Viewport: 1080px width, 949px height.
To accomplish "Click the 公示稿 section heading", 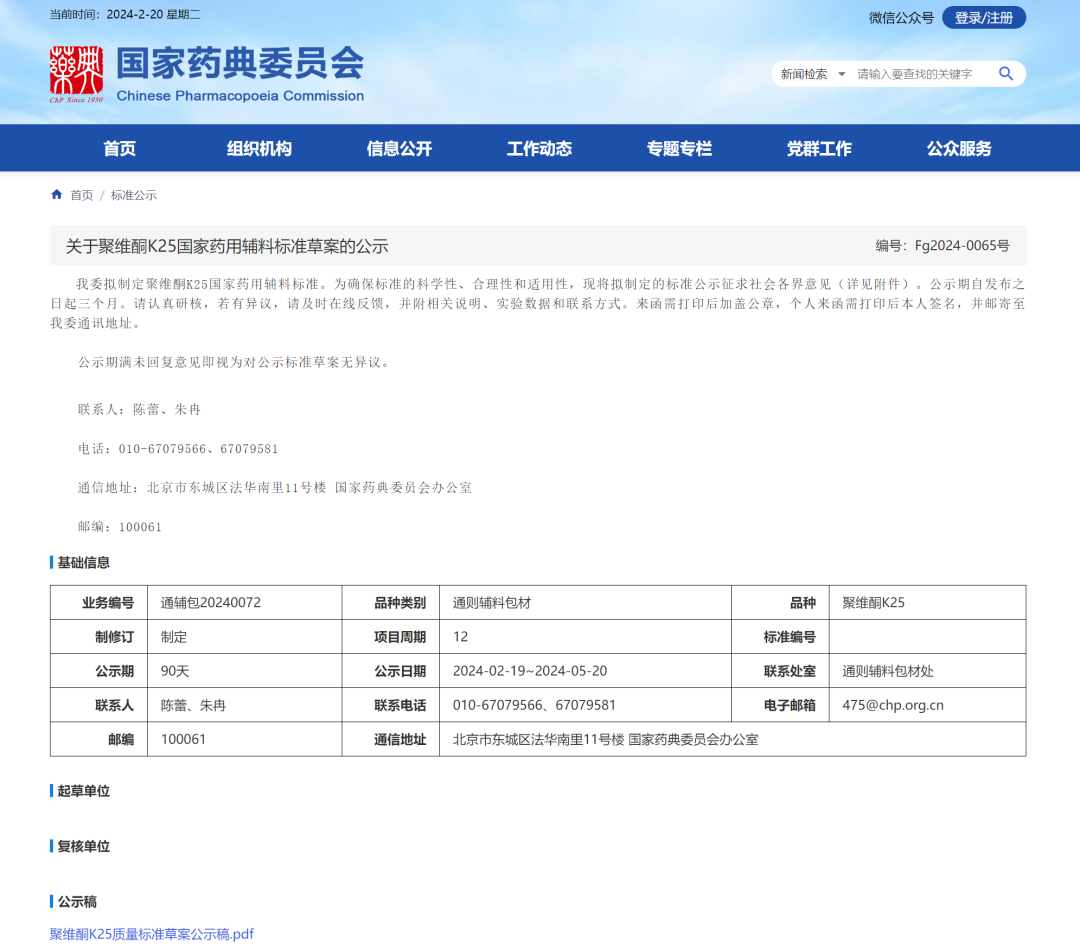I will 77,901.
